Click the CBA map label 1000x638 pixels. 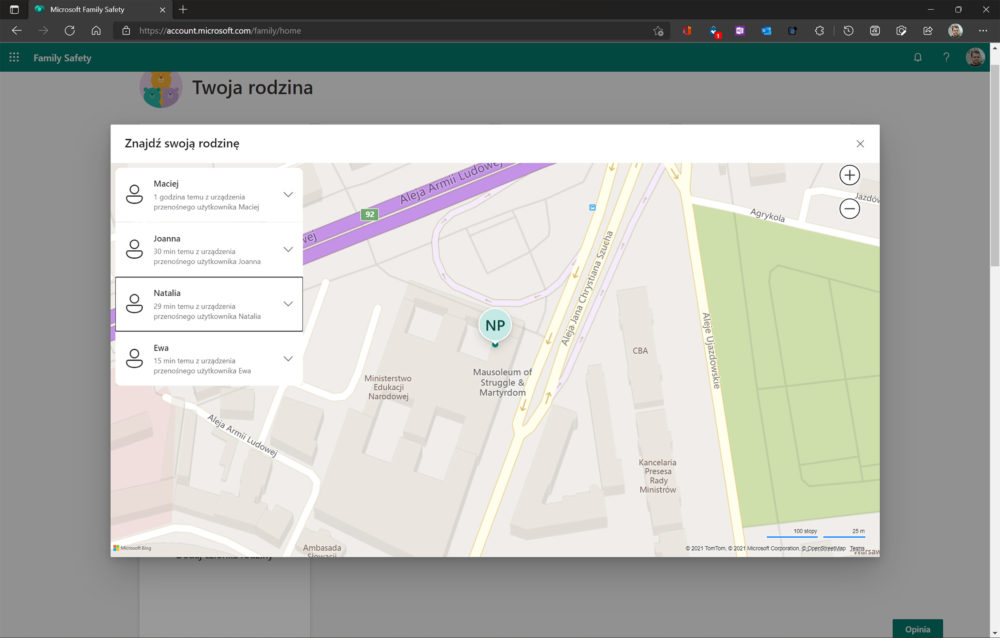click(640, 351)
